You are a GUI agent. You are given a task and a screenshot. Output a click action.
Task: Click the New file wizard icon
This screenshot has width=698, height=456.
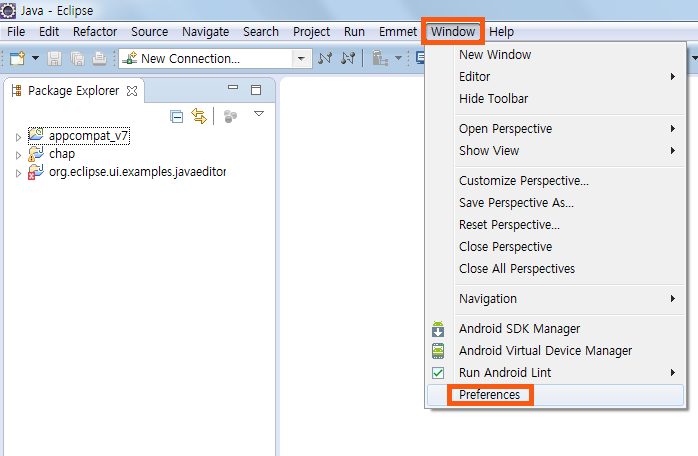tap(17, 58)
